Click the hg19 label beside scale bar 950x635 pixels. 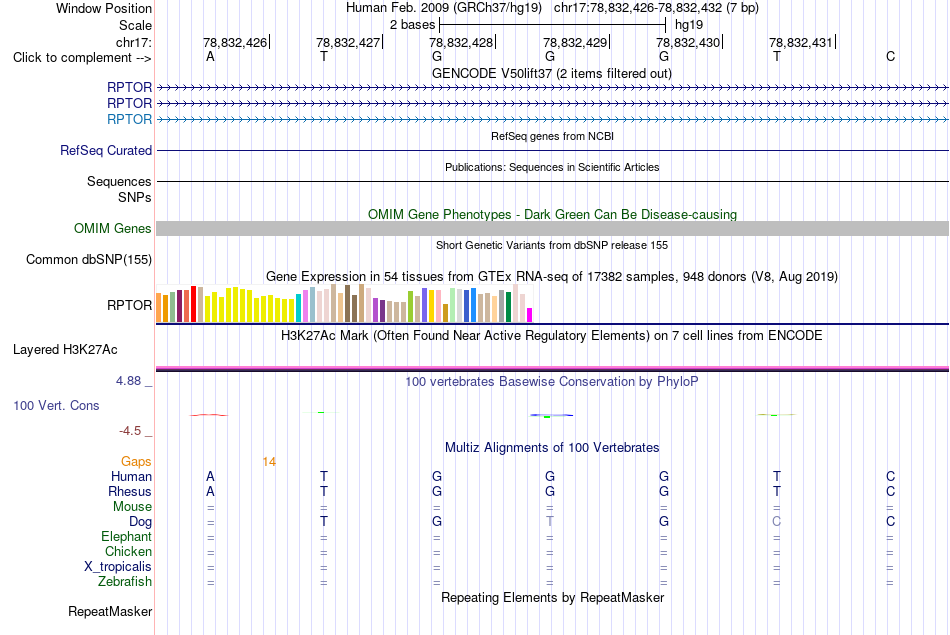coord(689,25)
